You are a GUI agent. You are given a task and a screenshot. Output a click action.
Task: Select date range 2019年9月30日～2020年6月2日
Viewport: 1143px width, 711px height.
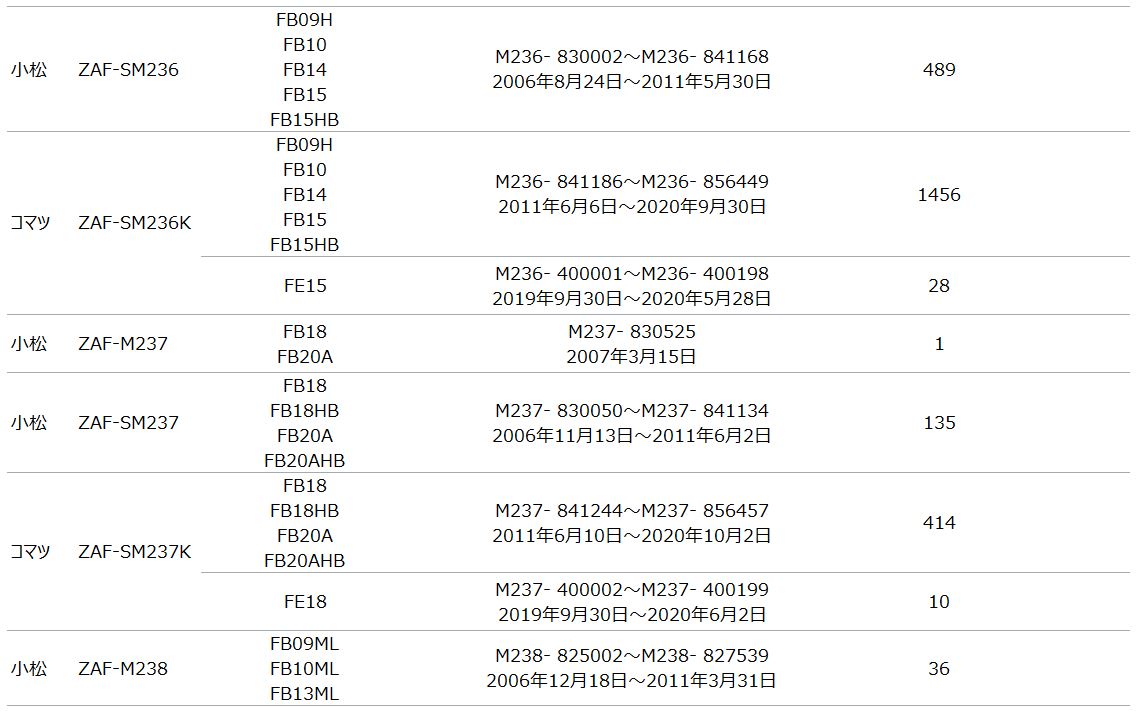tap(632, 615)
